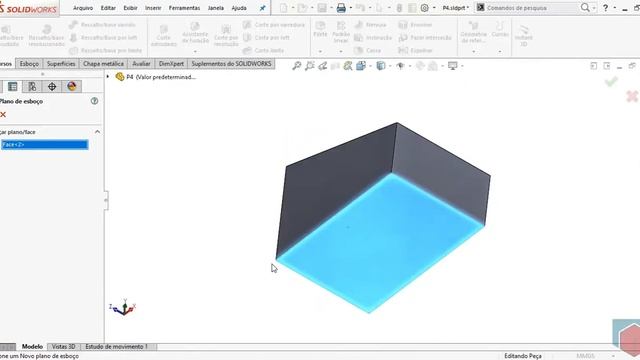Collapse the plano/face section chevron
The height and width of the screenshot is (360, 640).
(97, 131)
